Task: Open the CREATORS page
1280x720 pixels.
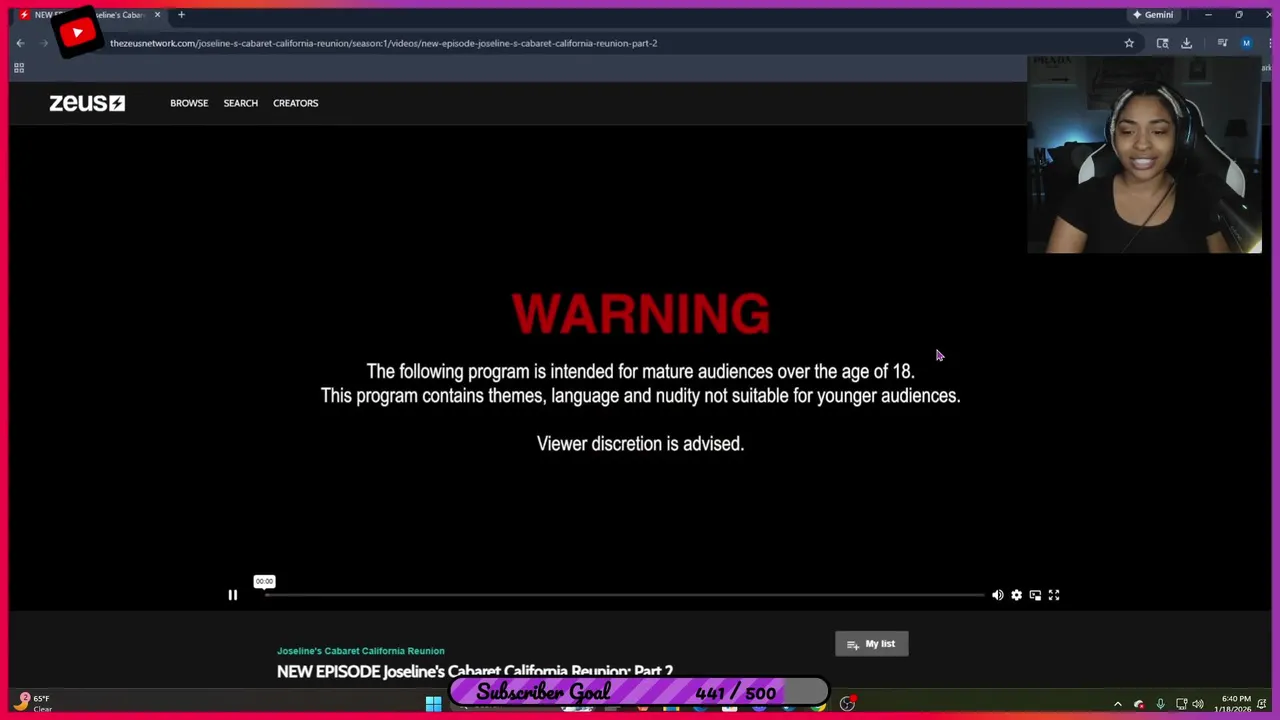Action: [295, 103]
